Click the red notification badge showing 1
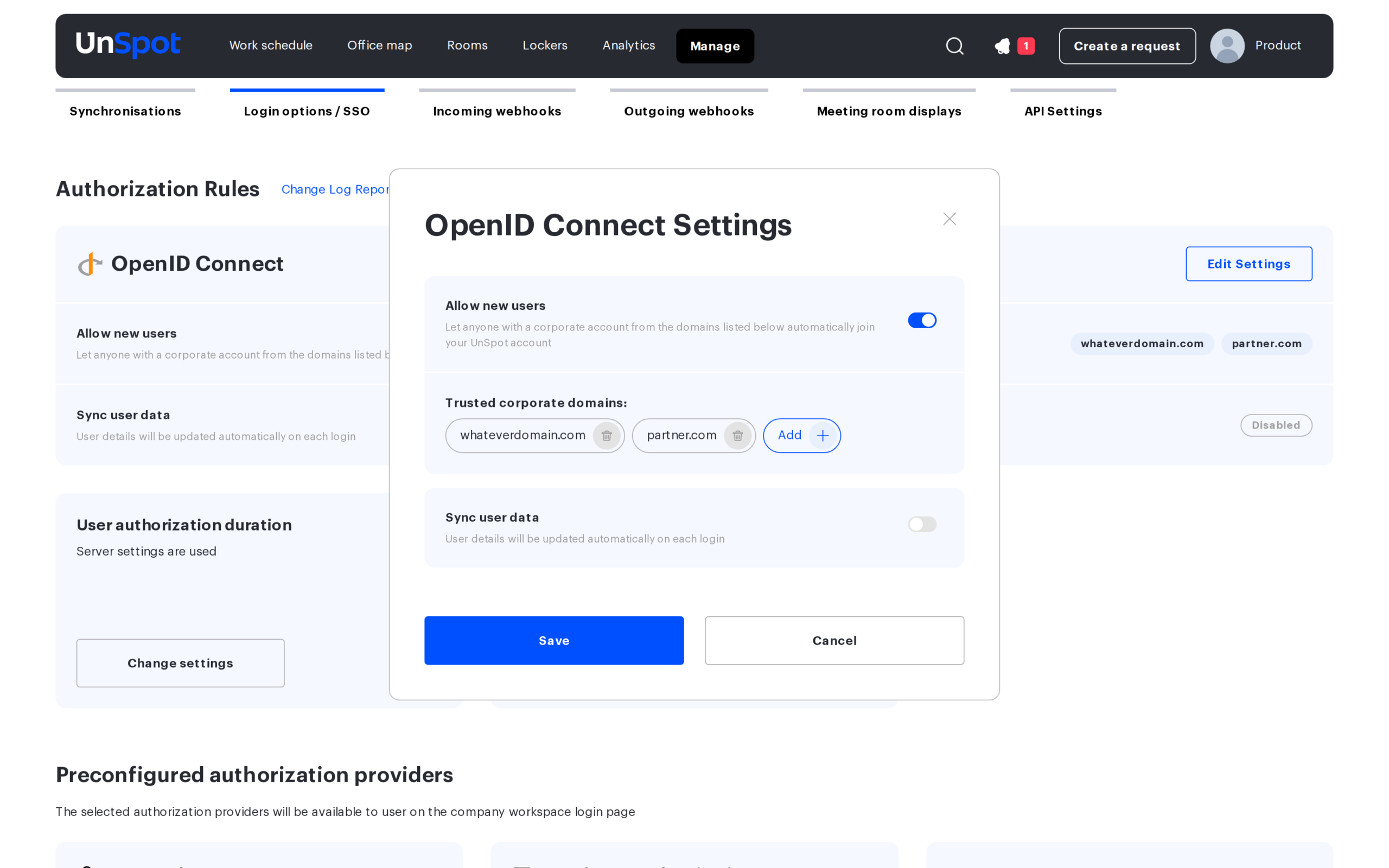The image size is (1389, 868). point(1025,46)
